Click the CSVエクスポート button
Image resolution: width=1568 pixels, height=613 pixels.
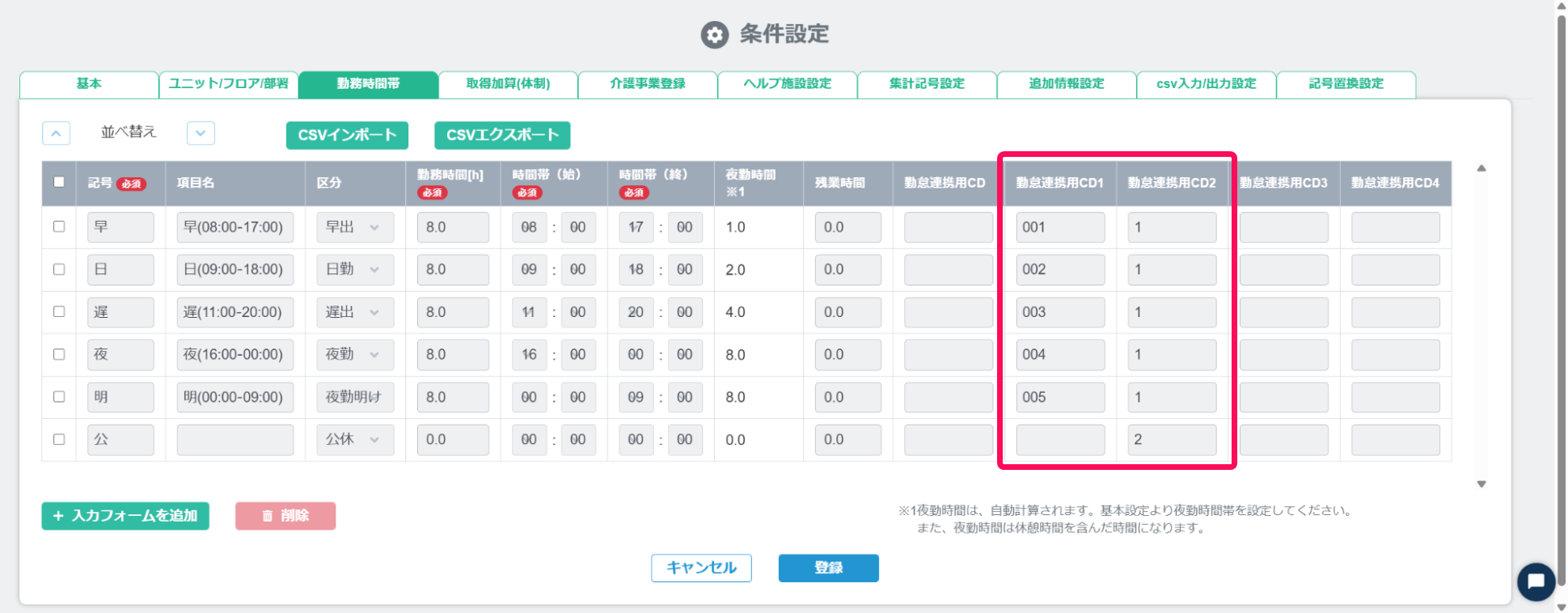(502, 135)
